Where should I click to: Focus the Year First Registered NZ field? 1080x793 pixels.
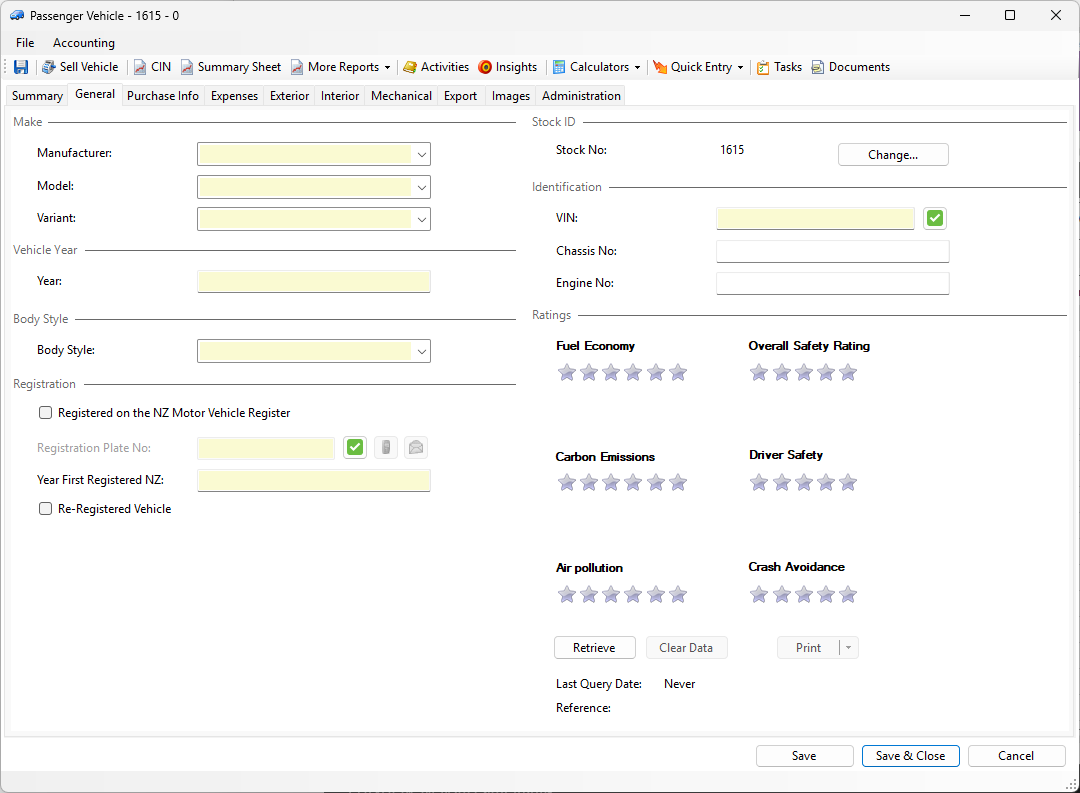click(313, 480)
